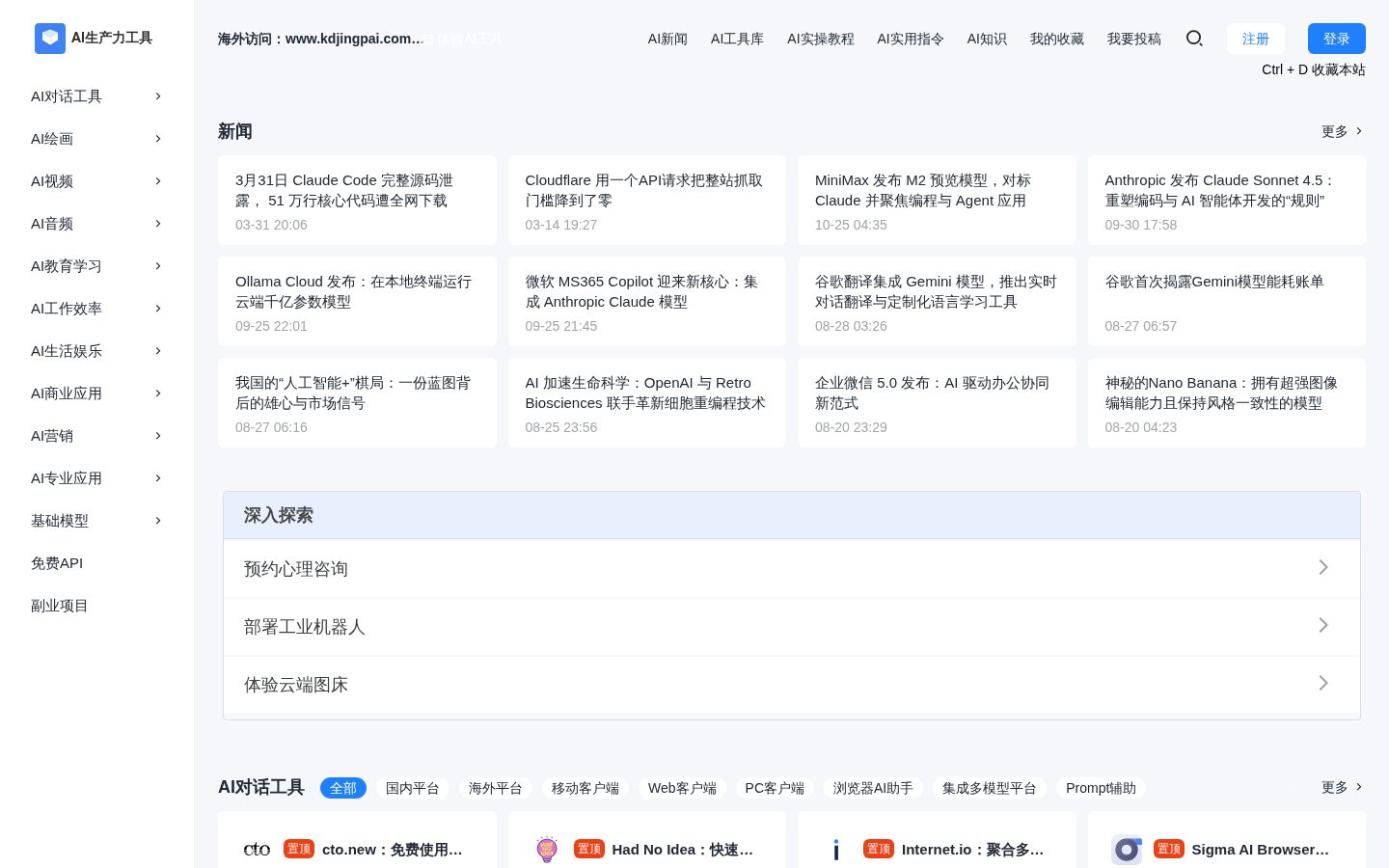
Task: Open the Had No Idea lightbulb icon
Action: coord(547,849)
